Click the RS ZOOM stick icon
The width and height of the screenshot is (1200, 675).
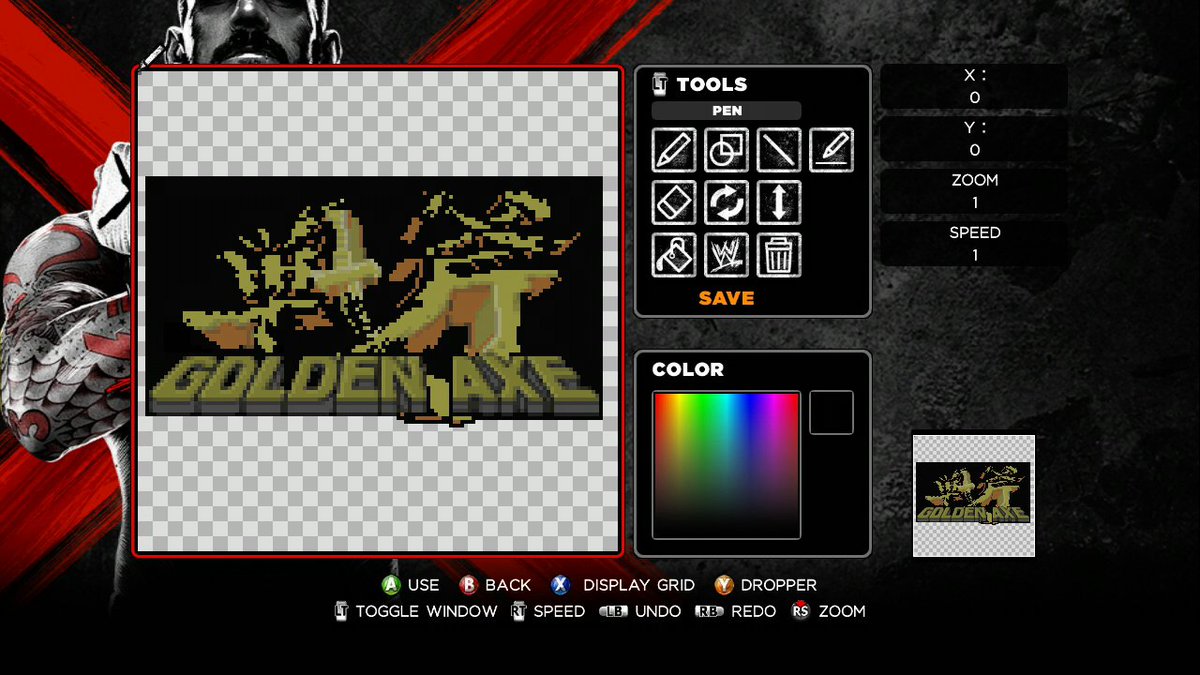(800, 610)
